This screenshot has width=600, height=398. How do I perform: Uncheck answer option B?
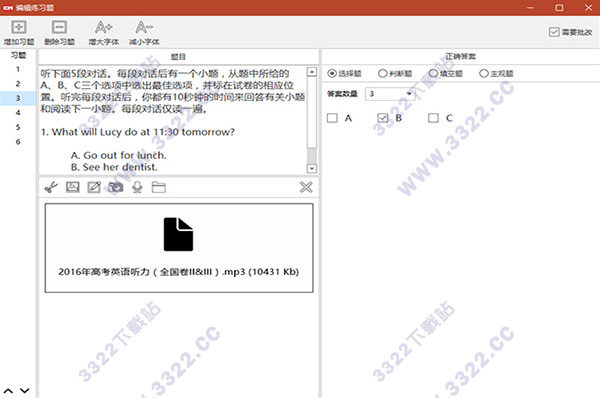click(383, 118)
